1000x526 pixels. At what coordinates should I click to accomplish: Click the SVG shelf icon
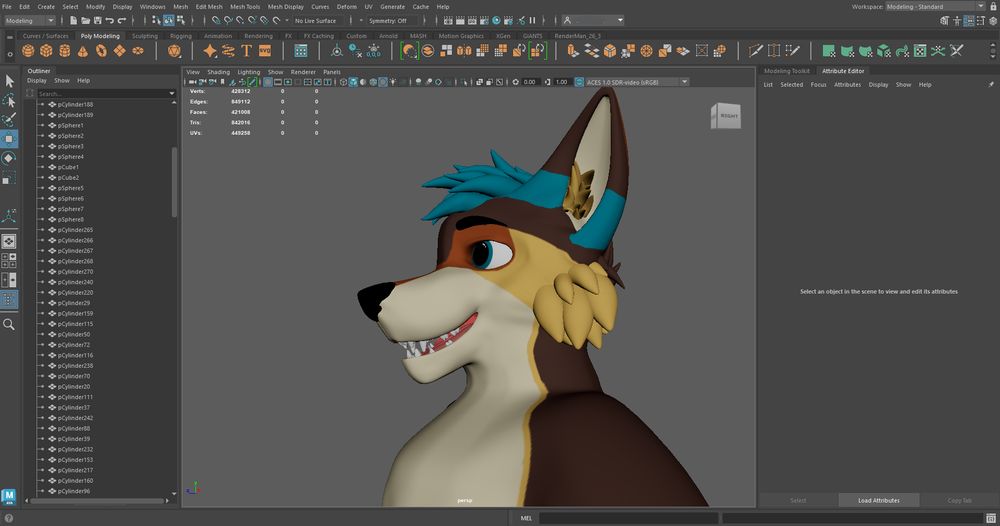265,50
